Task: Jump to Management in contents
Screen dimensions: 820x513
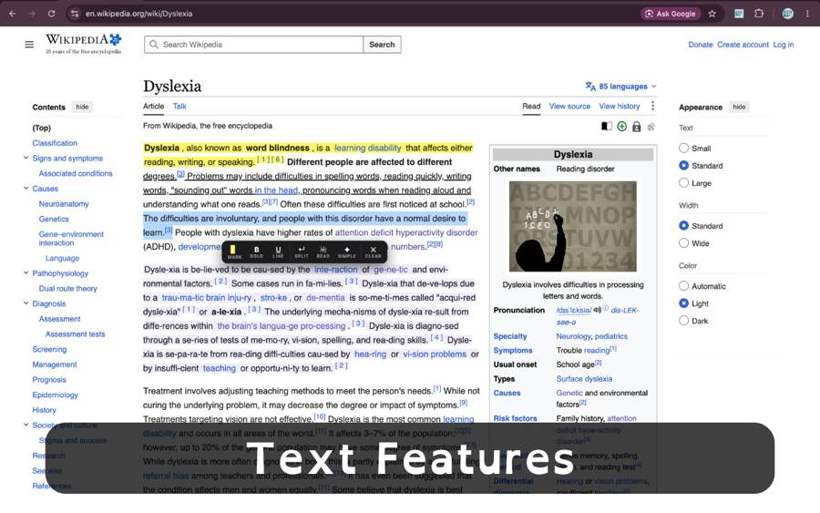Action: (54, 364)
